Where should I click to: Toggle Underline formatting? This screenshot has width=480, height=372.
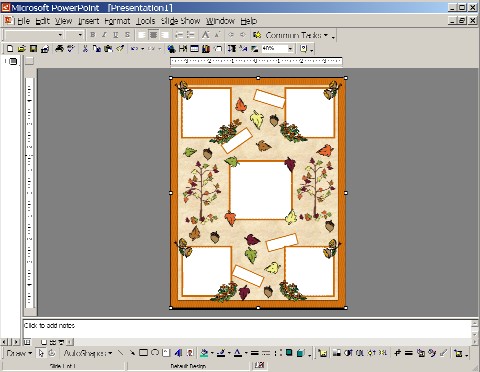click(x=116, y=35)
